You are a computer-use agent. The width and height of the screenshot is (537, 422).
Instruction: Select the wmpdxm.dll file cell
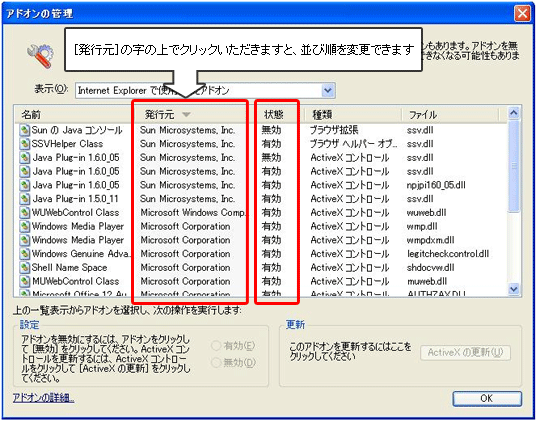(x=430, y=240)
